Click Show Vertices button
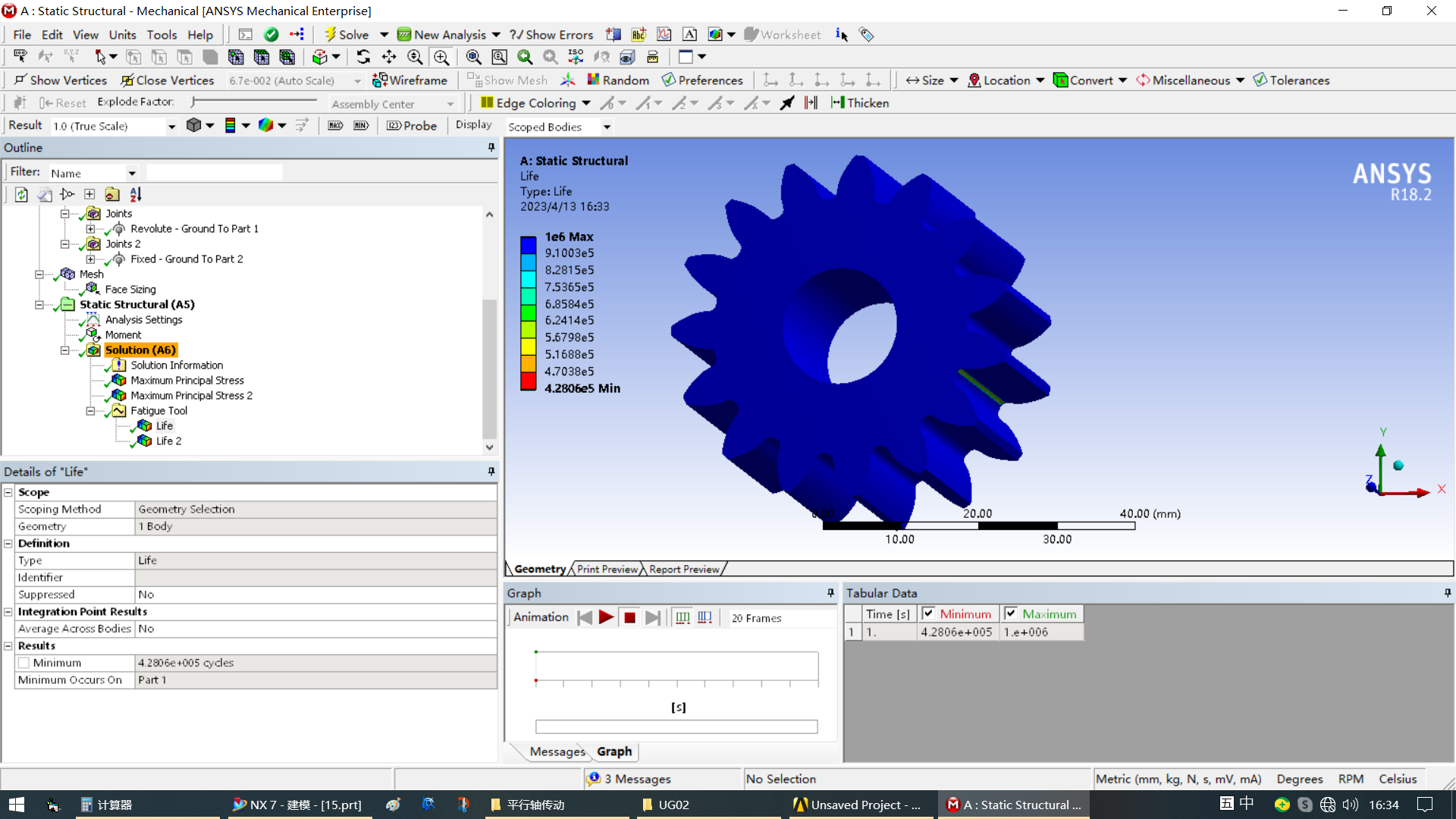This screenshot has height=819, width=1456. point(61,80)
